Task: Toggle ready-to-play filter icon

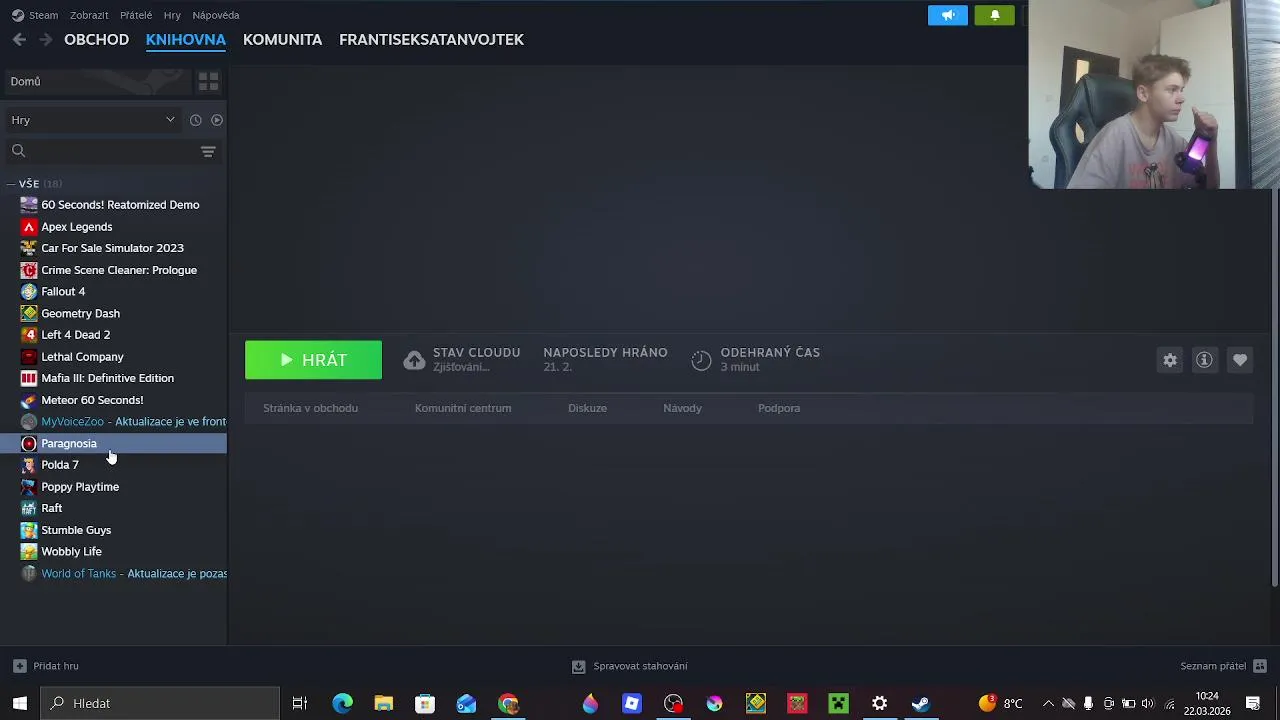Action: coord(217,120)
